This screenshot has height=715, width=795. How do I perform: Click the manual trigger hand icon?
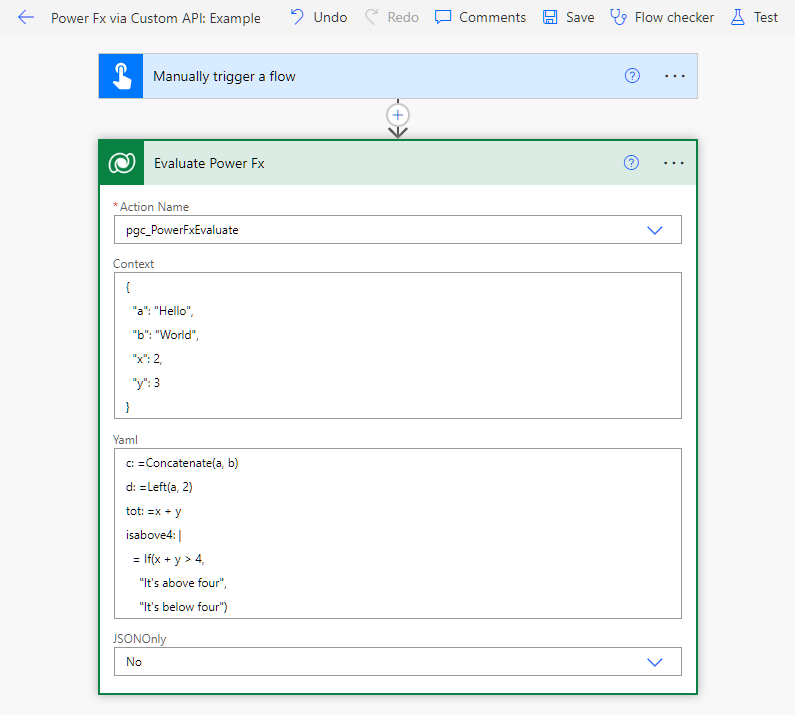pyautogui.click(x=121, y=76)
